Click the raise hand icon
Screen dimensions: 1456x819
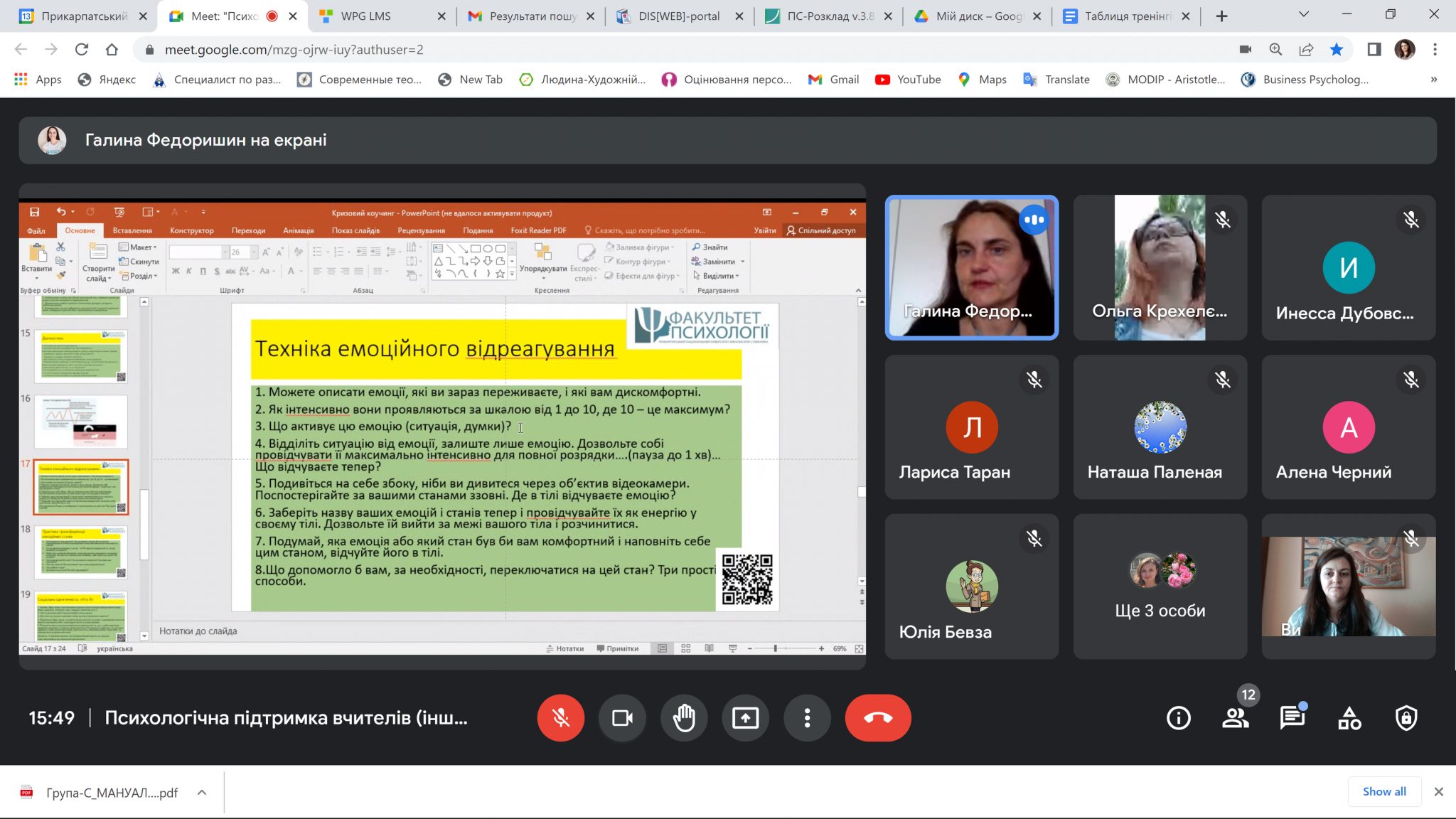[684, 718]
